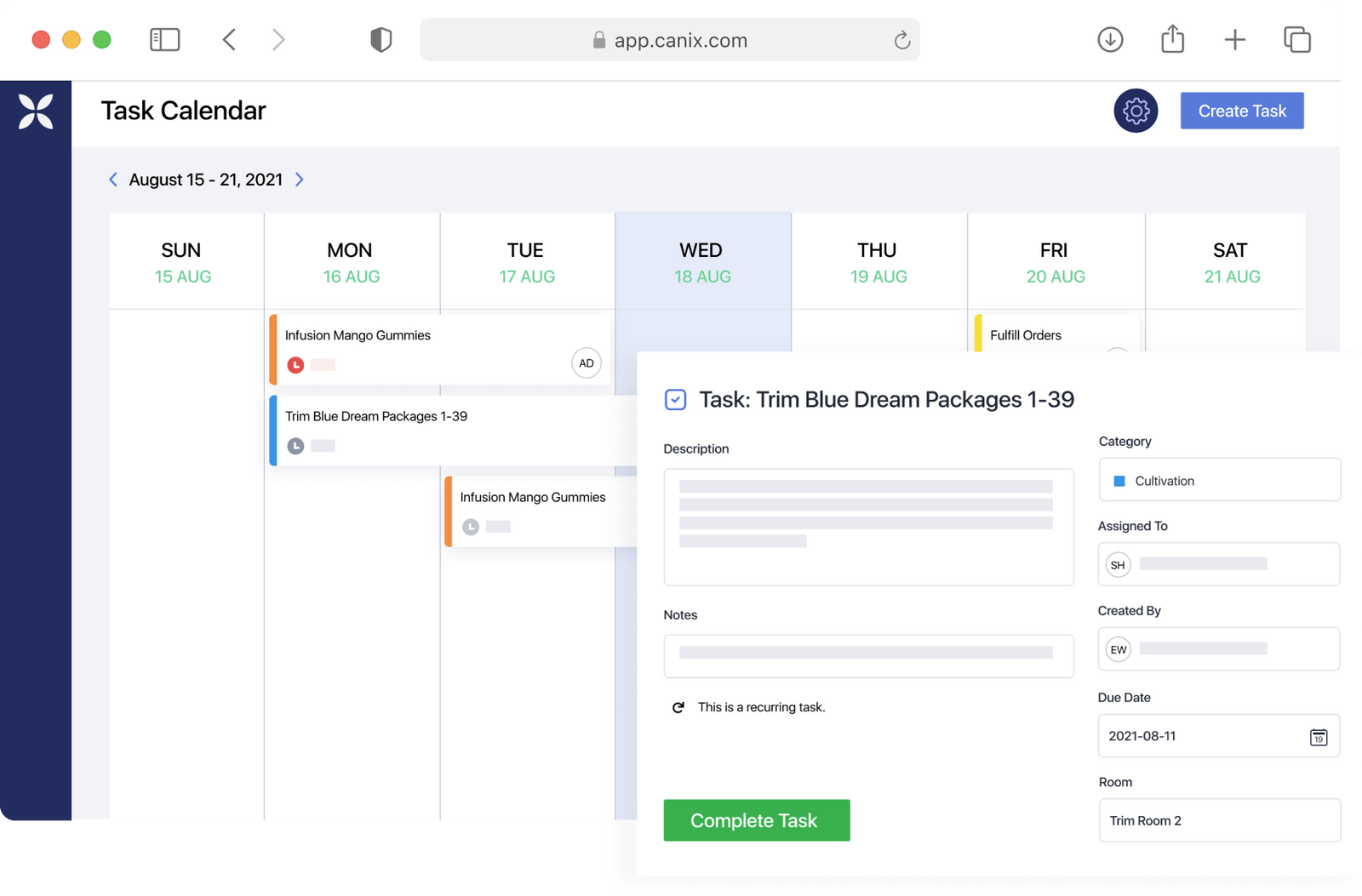Screen dimensions: 1362x896
Task: Check the task checkbox beside Trim Blue Dream Packages
Action: click(675, 399)
